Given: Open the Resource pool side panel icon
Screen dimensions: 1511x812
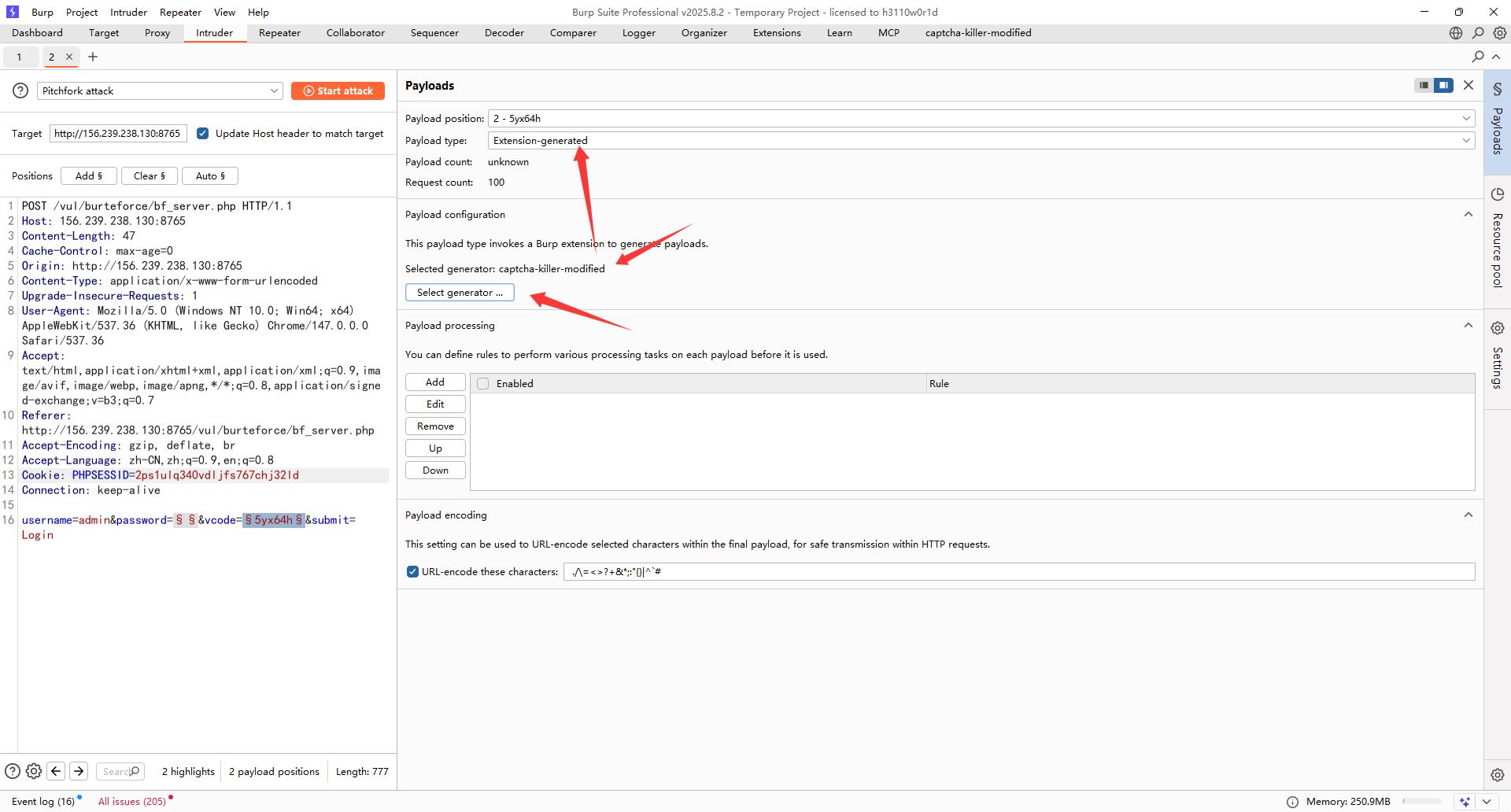Looking at the screenshot, I should pyautogui.click(x=1497, y=194).
